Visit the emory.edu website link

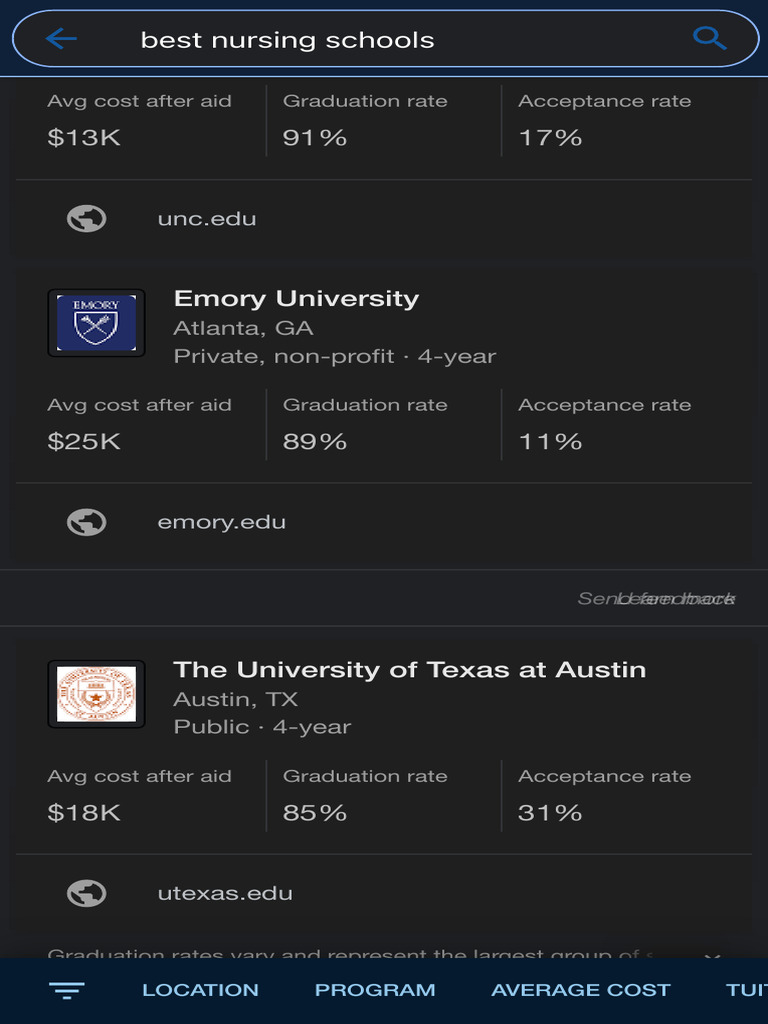coord(221,522)
